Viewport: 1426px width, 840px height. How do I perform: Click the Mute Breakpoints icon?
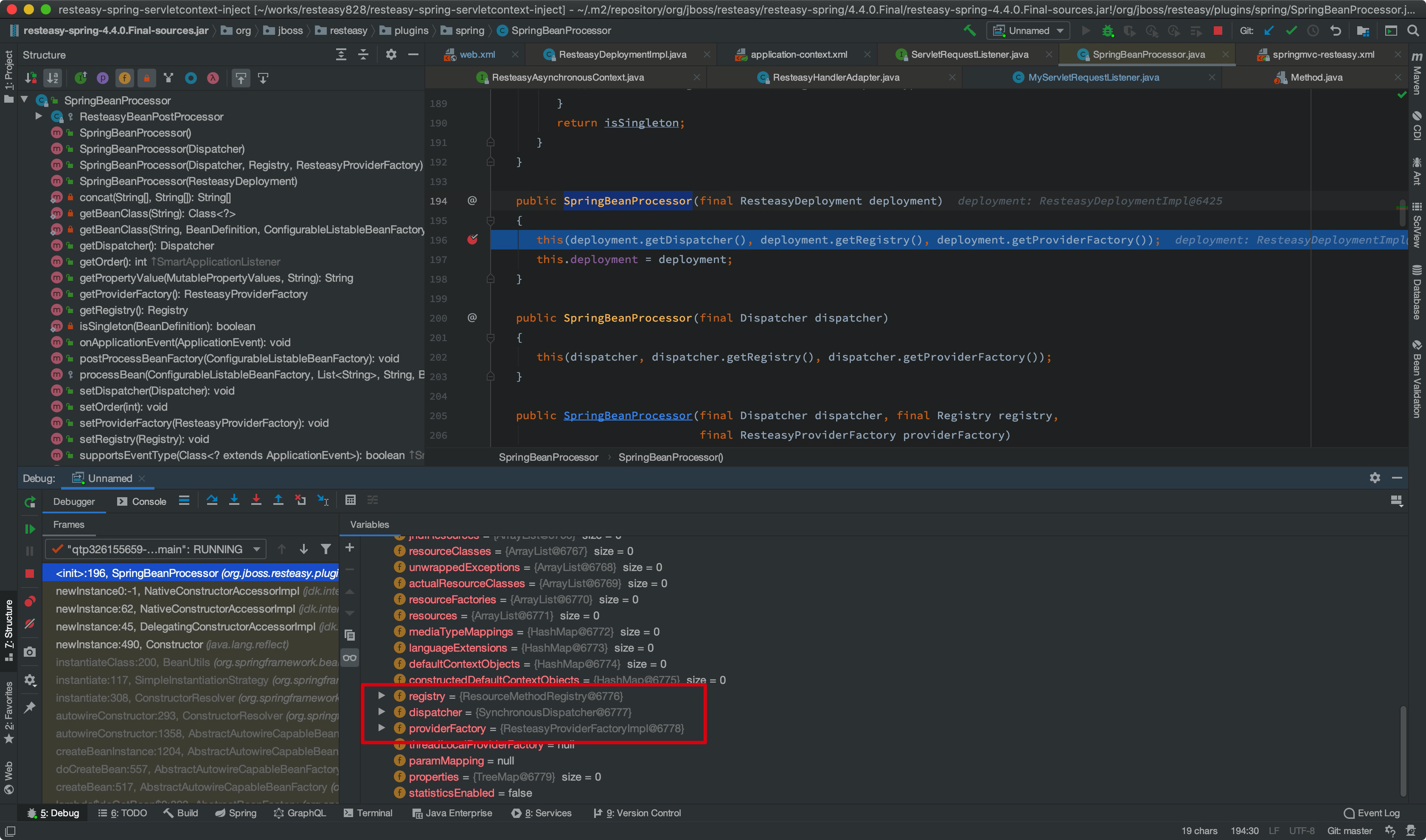point(30,624)
